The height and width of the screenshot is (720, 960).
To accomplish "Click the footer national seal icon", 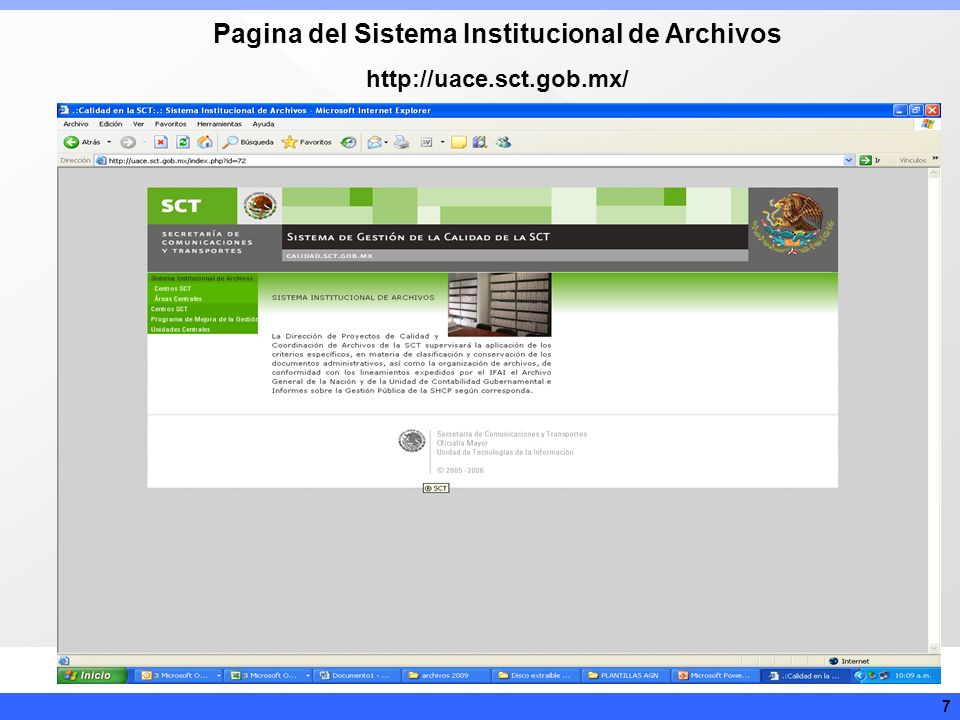I will (411, 441).
